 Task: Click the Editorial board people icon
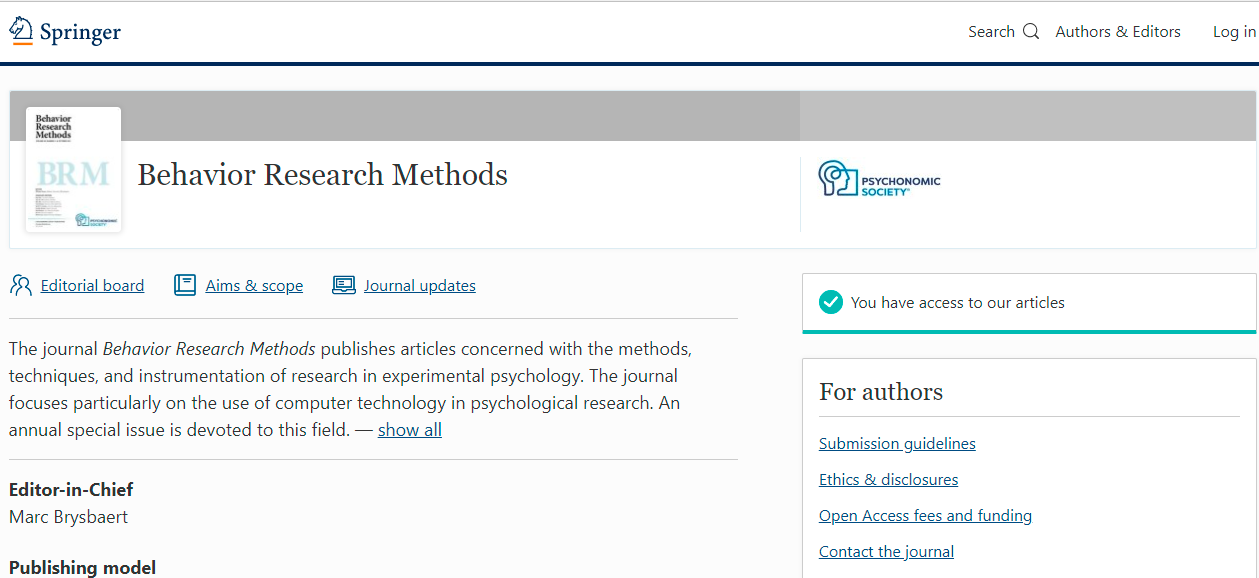coord(21,285)
